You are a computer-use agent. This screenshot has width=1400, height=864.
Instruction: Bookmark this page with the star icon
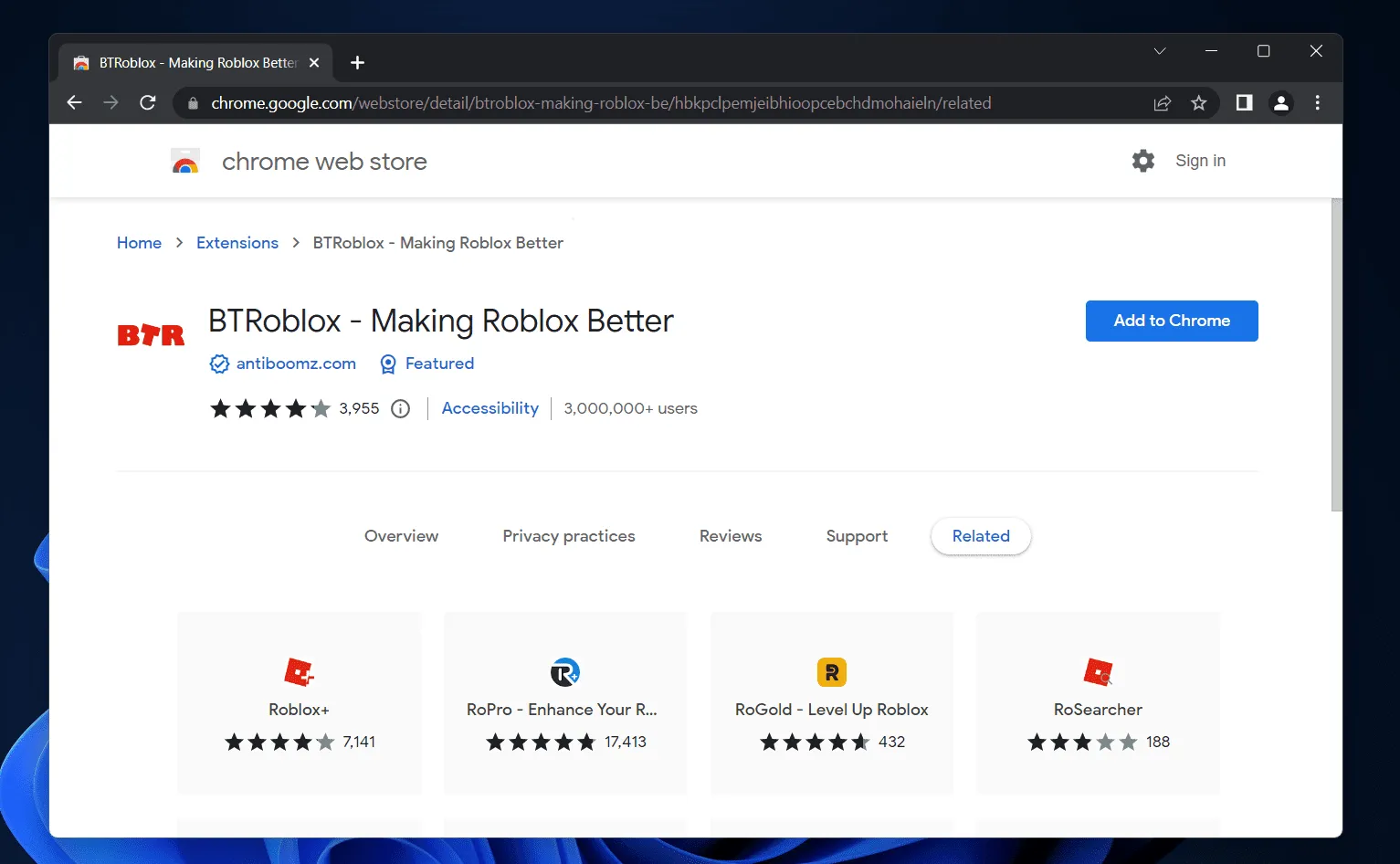tap(1199, 103)
